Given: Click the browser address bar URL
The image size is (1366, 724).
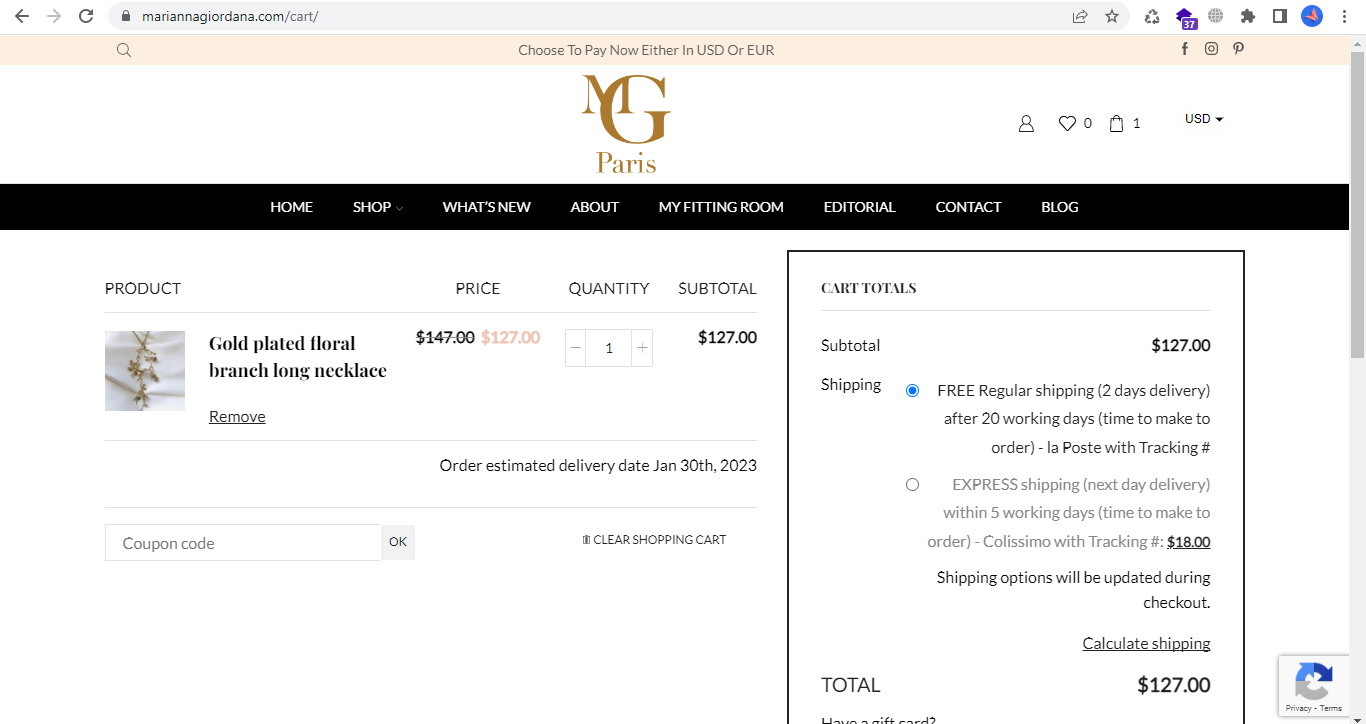Looking at the screenshot, I should pyautogui.click(x=230, y=16).
